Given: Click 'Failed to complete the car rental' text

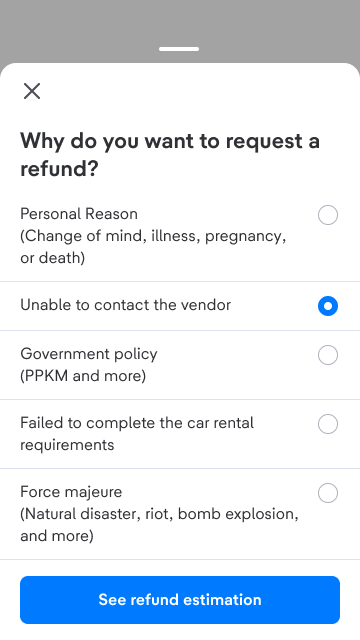Looking at the screenshot, I should (137, 423).
